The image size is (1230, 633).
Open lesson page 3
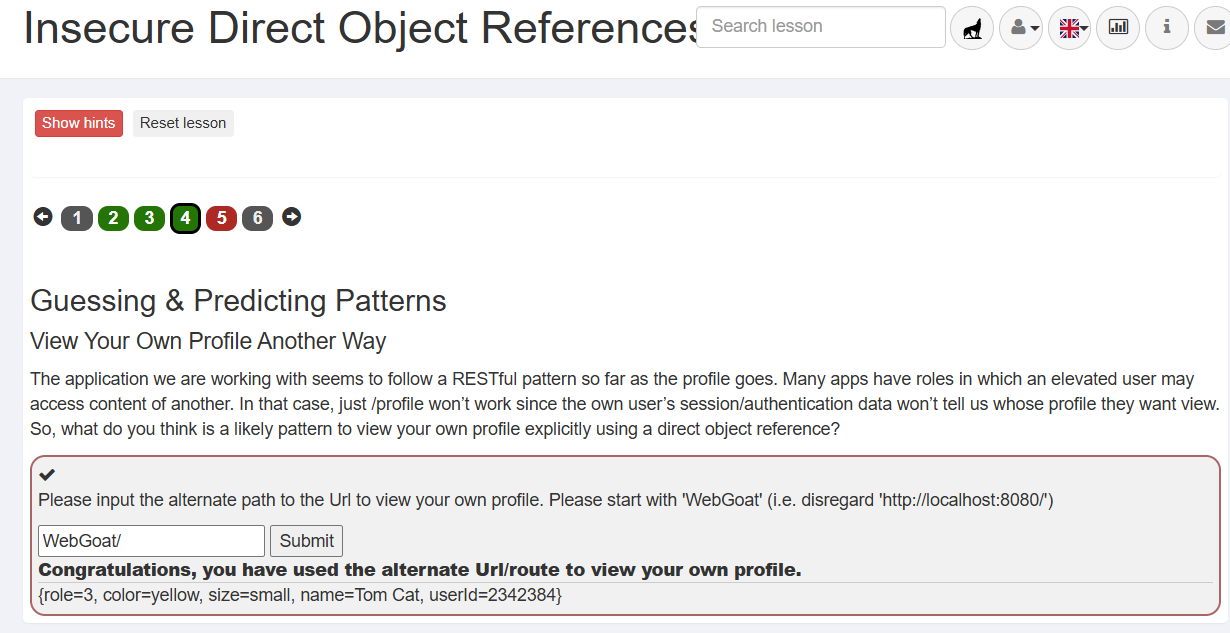[149, 218]
